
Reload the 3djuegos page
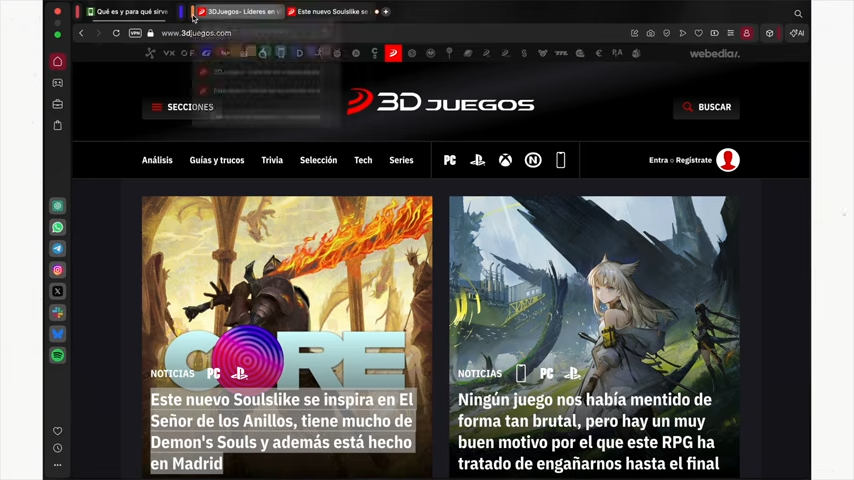click(116, 33)
